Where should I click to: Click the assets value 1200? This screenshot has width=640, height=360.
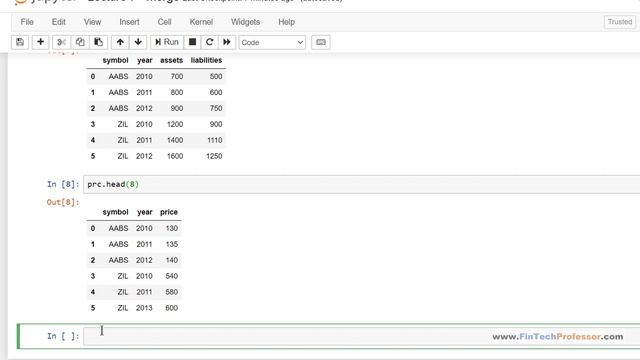[175, 124]
